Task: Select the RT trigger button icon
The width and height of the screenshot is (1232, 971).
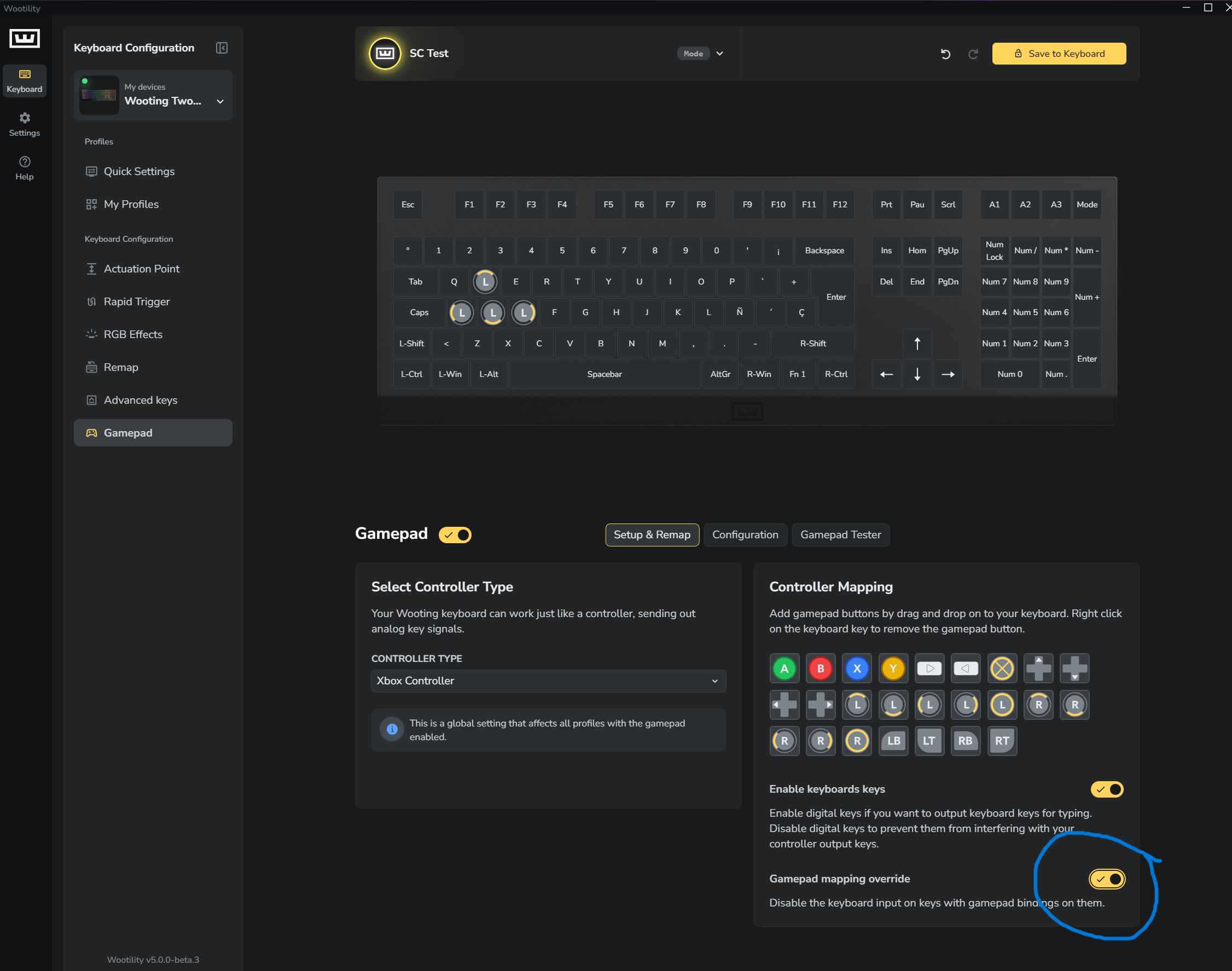Action: tap(1002, 741)
